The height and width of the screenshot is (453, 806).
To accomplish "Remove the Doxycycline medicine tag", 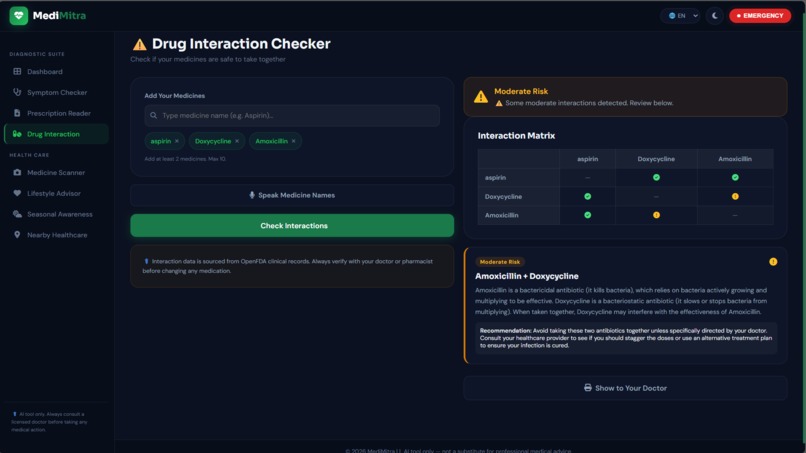I will [x=237, y=141].
